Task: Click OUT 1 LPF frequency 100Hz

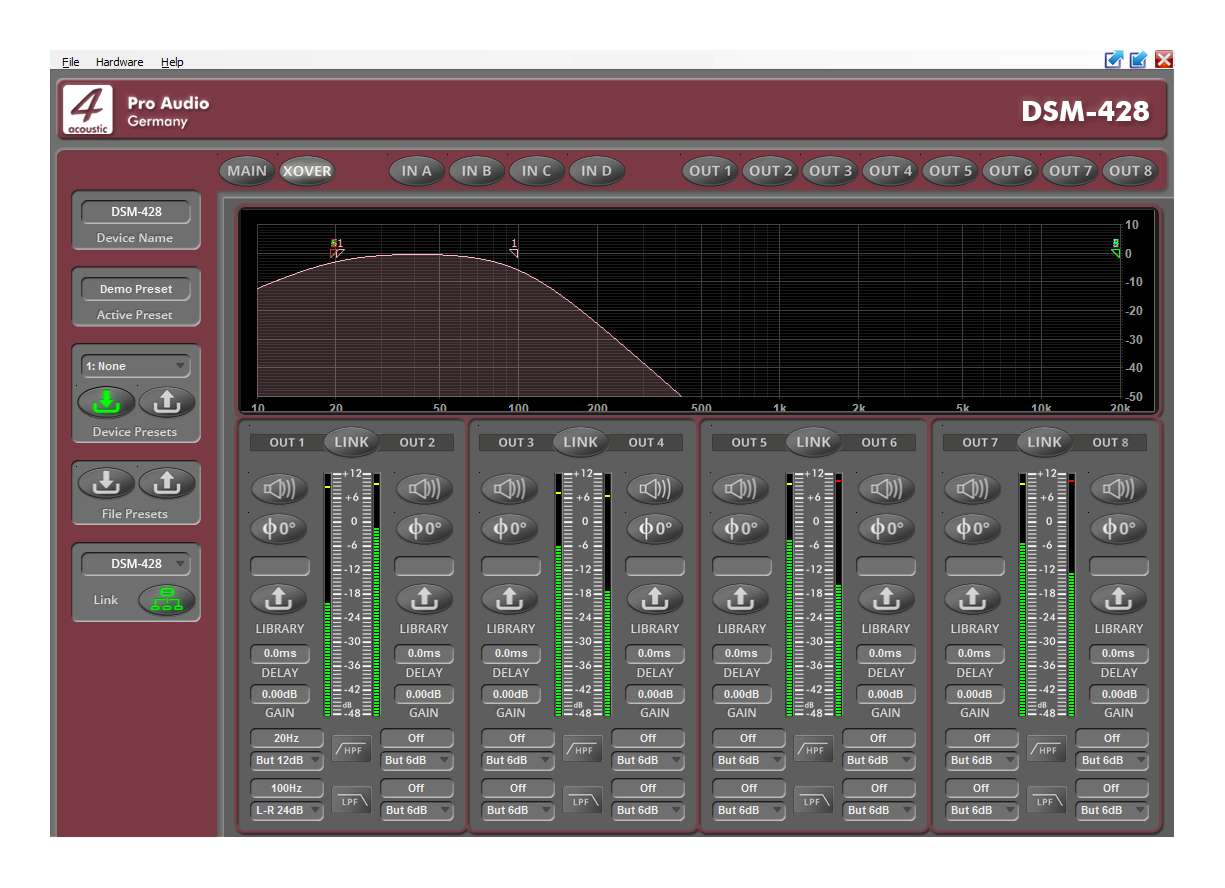Action: tap(287, 788)
